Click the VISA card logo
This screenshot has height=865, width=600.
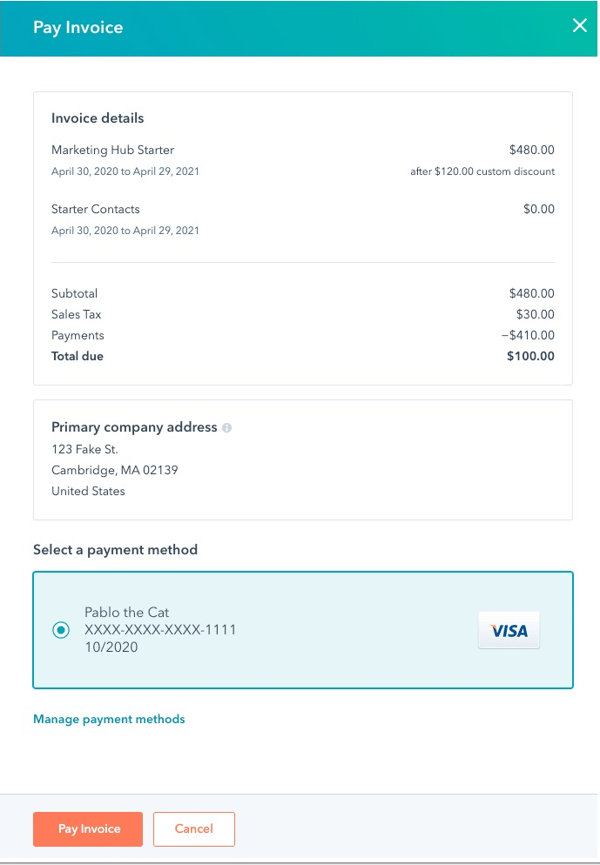tap(509, 631)
